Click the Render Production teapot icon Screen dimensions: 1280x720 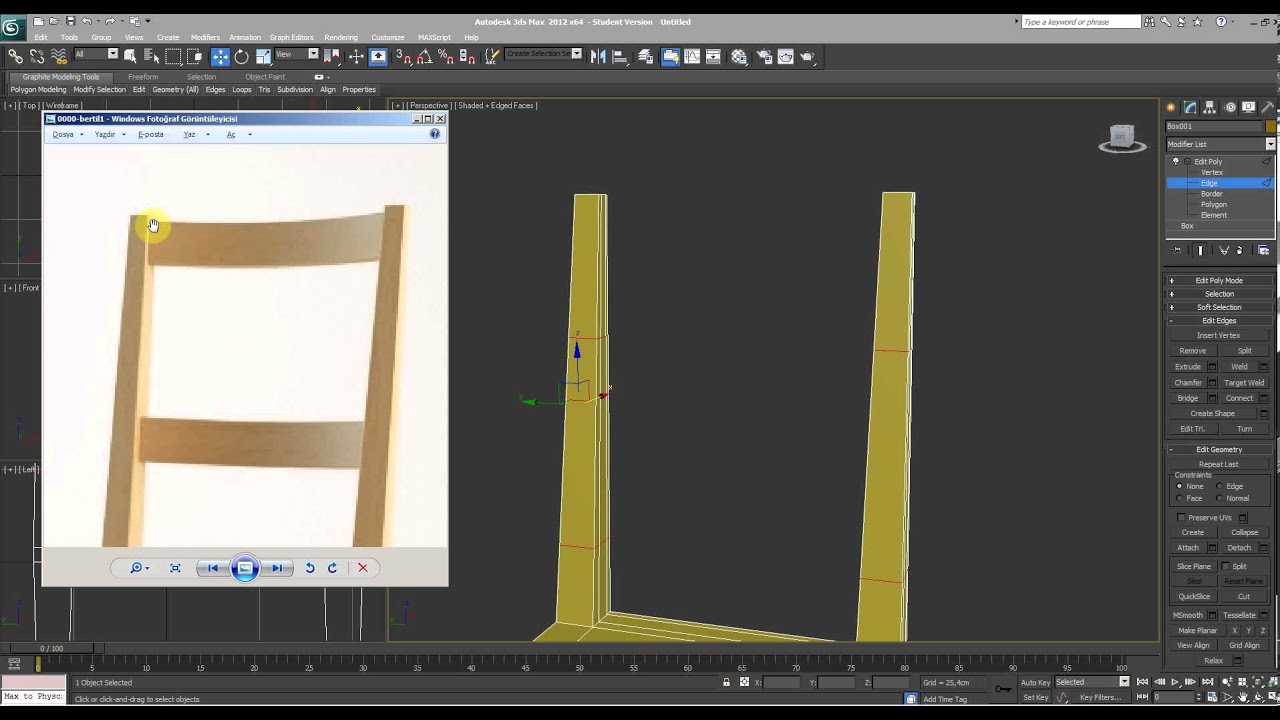(807, 56)
